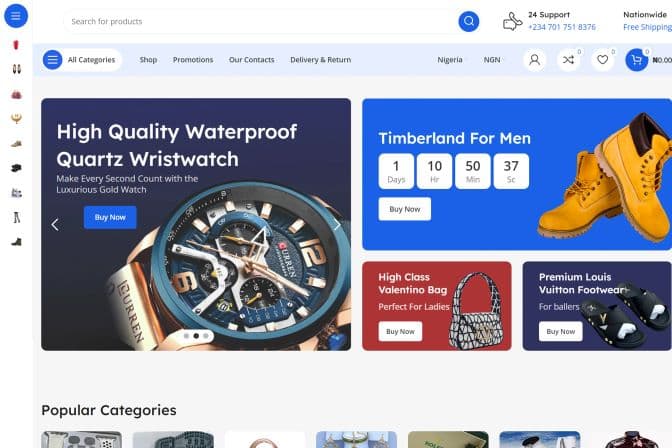Viewport: 672px width, 448px height.
Task: Select the middle carousel pagination dot
Action: [196, 336]
